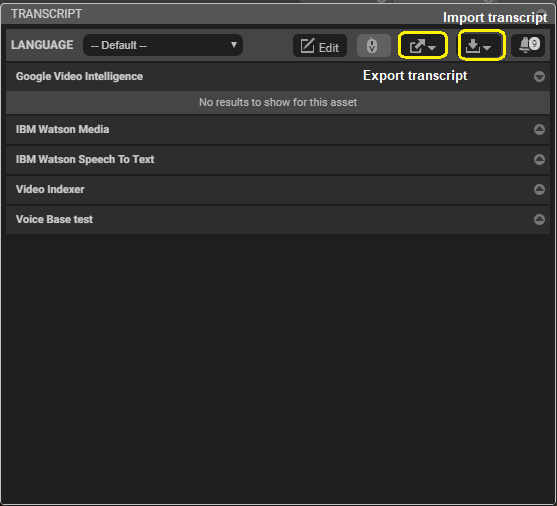Select the IBM Watson Media row label
Image resolution: width=557 pixels, height=506 pixels.
point(62,129)
